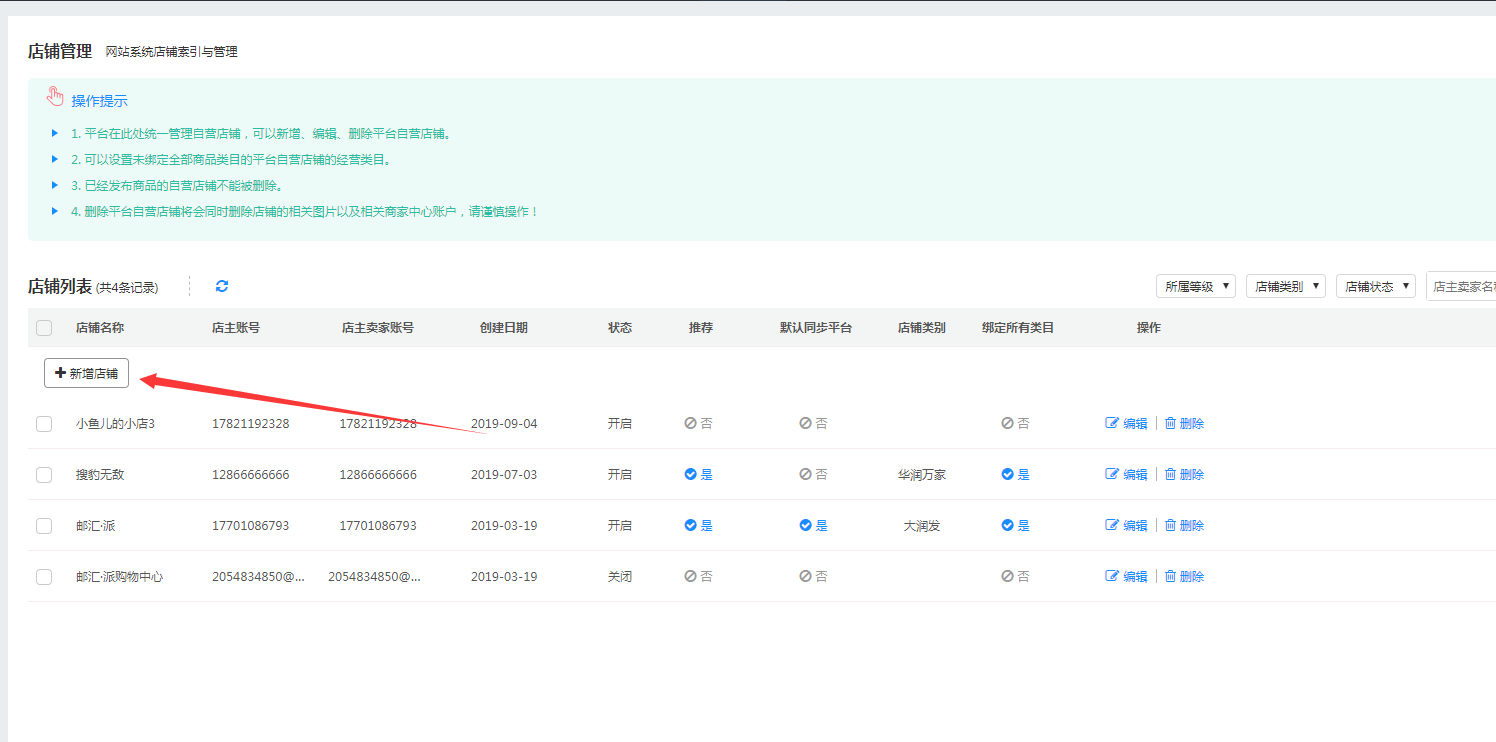Click the 创建日期 column header
1496x742 pixels.
[504, 328]
